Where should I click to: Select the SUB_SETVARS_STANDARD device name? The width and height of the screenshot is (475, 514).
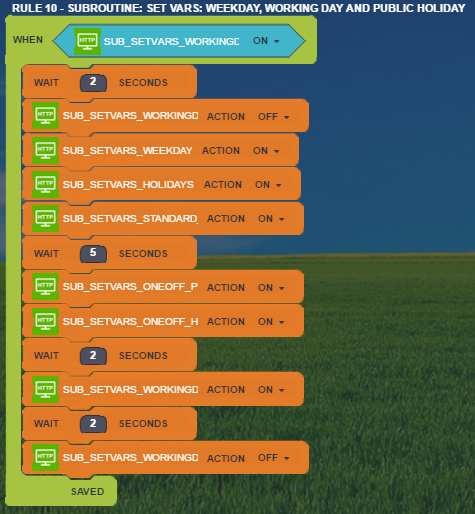130,218
